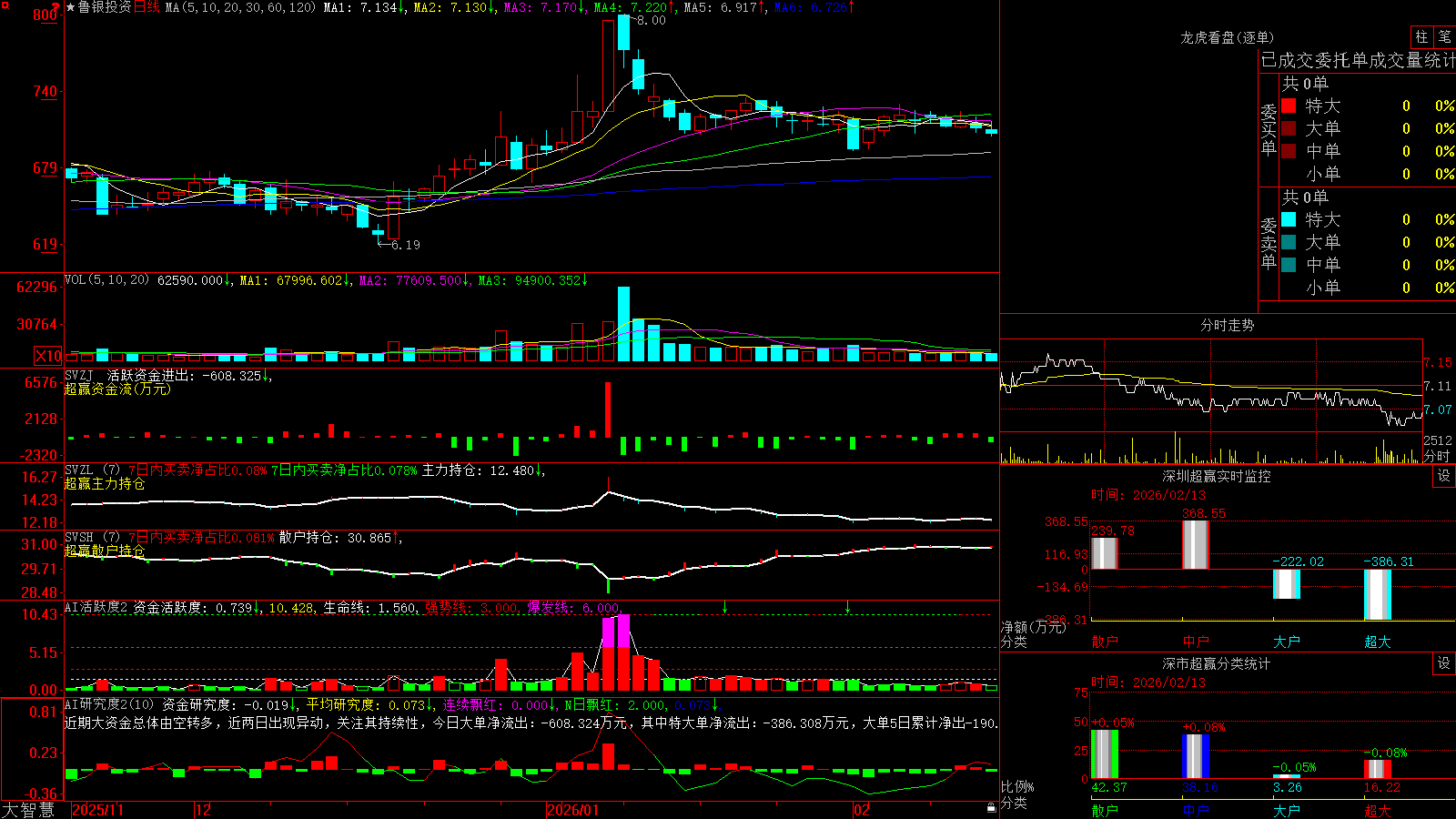
Task: Click the cyan 特大 sell-order swatch
Action: tap(1289, 219)
